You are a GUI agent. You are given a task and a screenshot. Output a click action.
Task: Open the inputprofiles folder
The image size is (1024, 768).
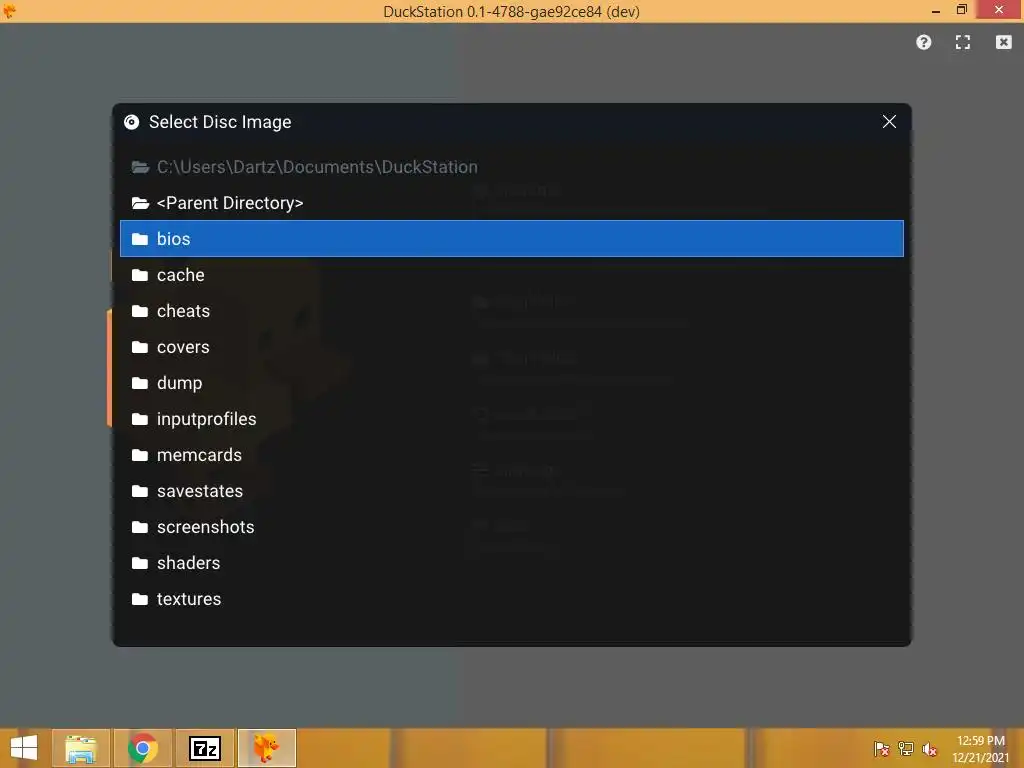tap(511, 419)
